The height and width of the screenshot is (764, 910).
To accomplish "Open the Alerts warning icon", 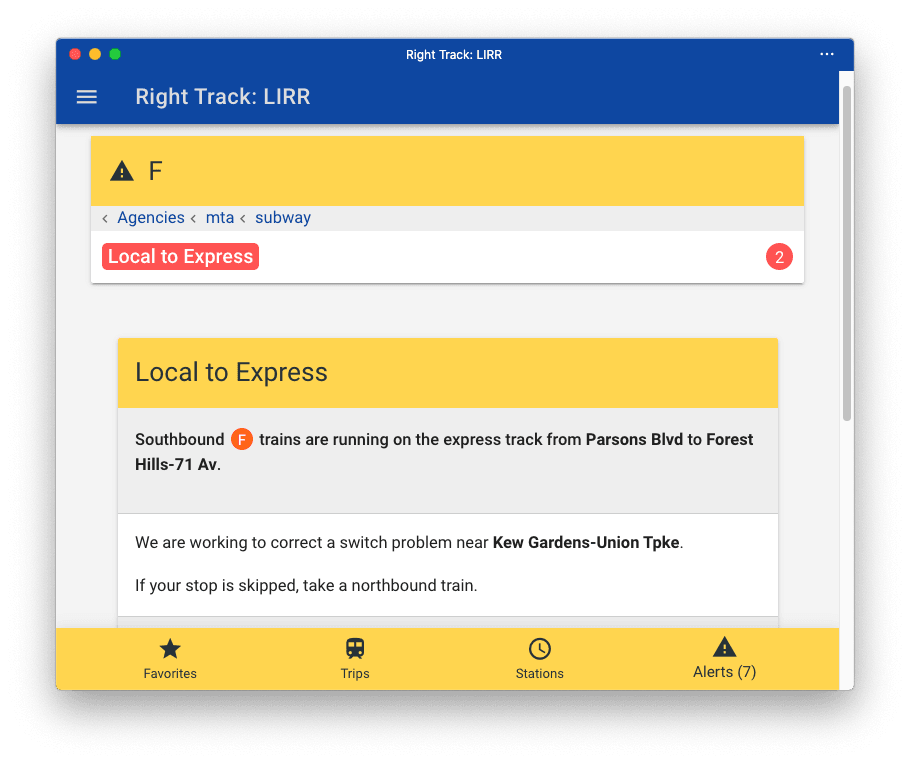I will pos(724,645).
